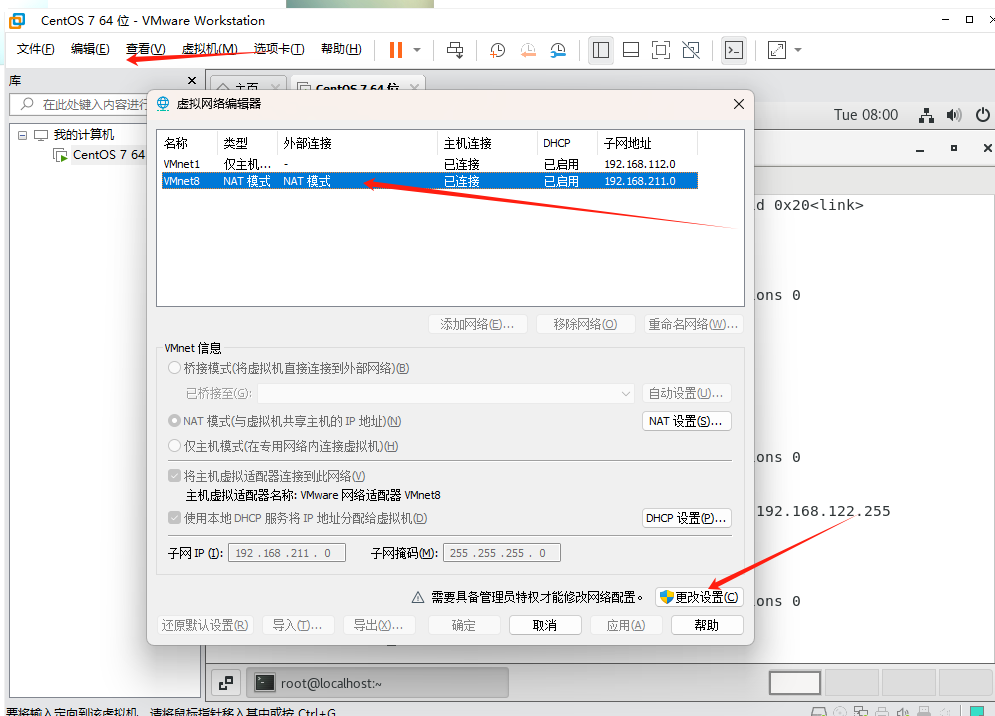Click the first workspace box in guest taskbar
This screenshot has height=716, width=995.
click(794, 683)
